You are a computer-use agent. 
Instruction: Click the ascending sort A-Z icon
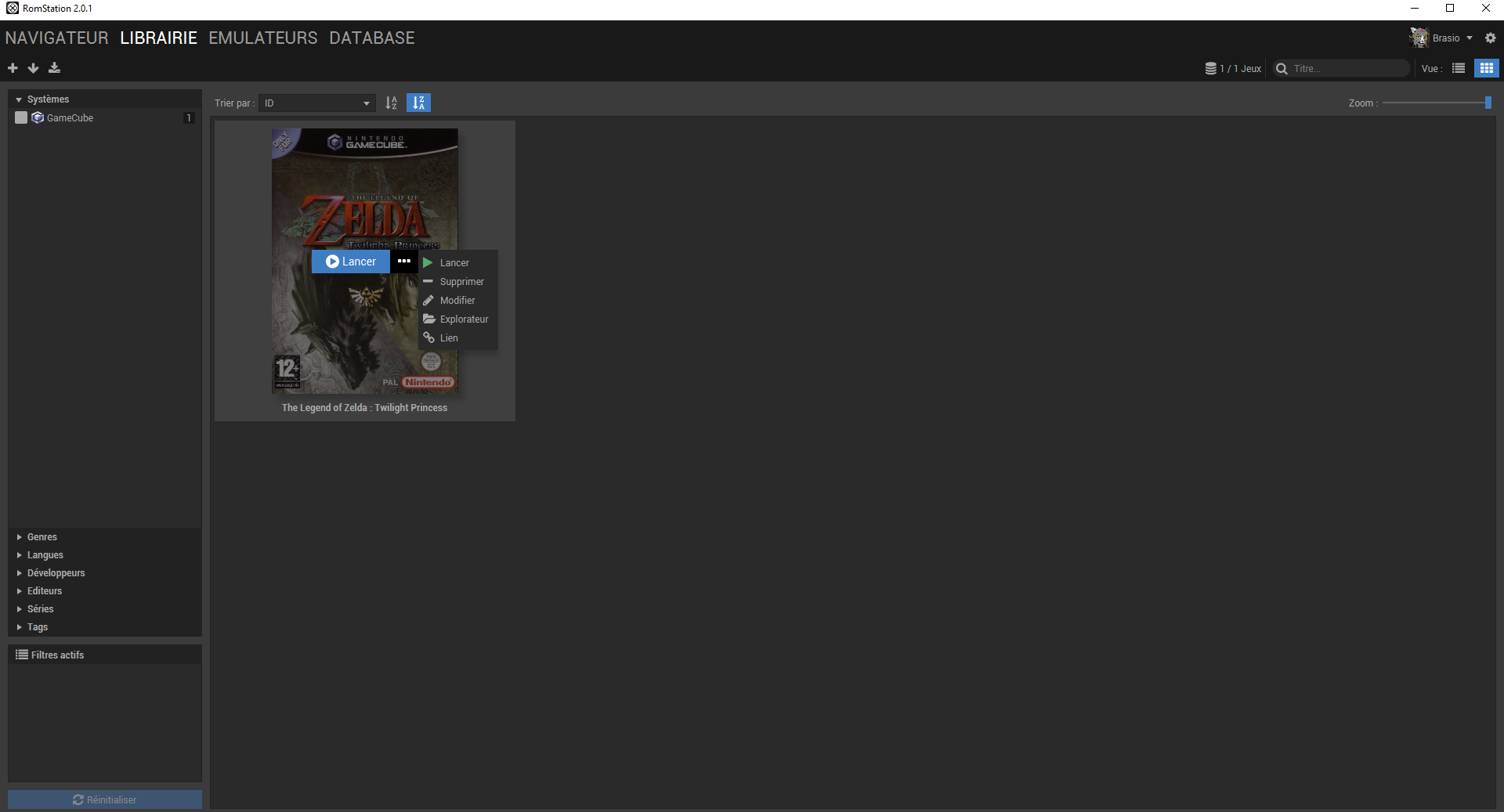392,103
